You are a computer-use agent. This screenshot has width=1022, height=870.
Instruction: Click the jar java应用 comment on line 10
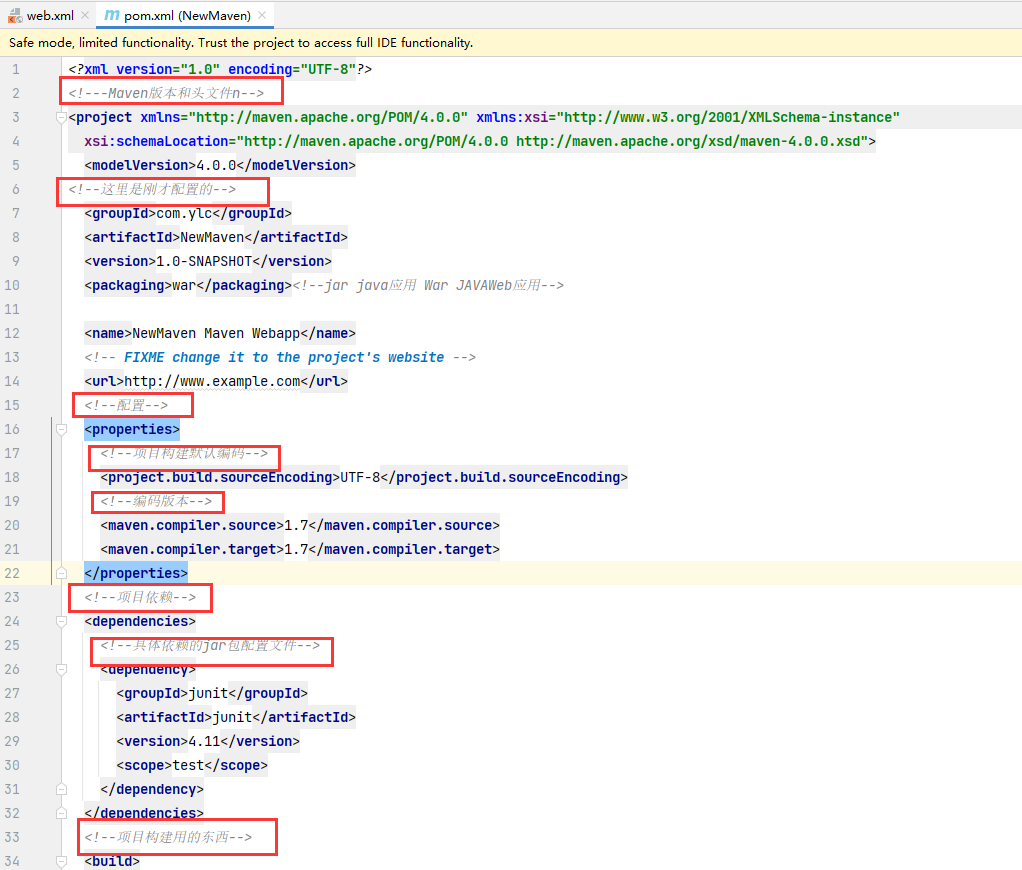(428, 285)
